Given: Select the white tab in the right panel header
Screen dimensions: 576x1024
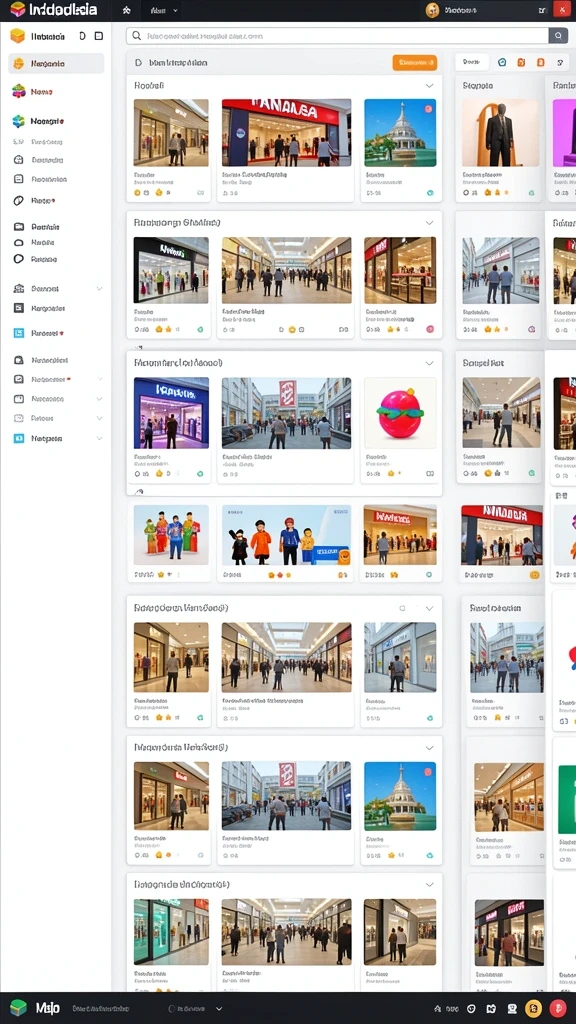Looking at the screenshot, I should point(472,62).
